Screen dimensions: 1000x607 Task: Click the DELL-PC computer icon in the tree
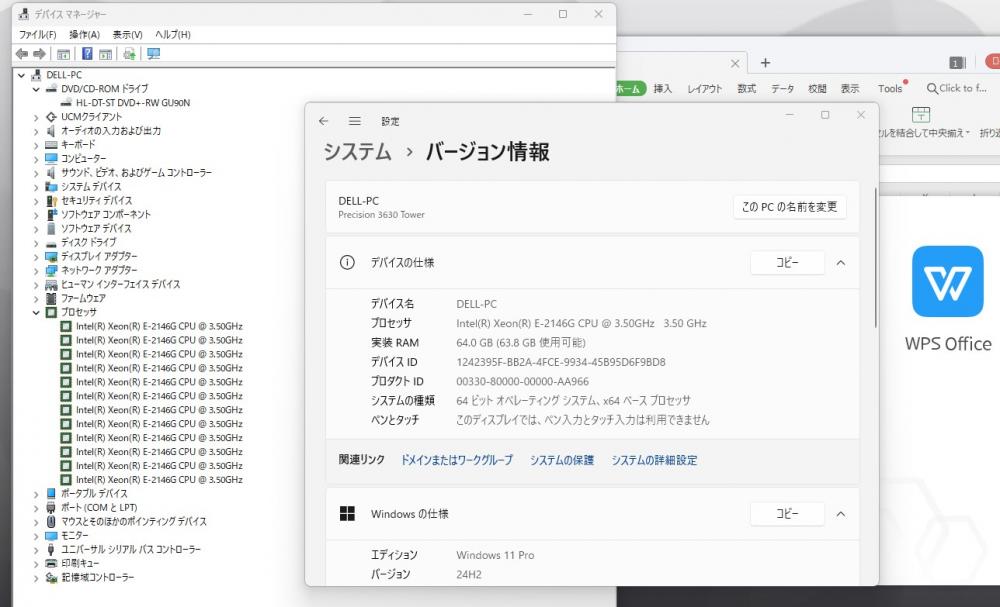tap(36, 75)
